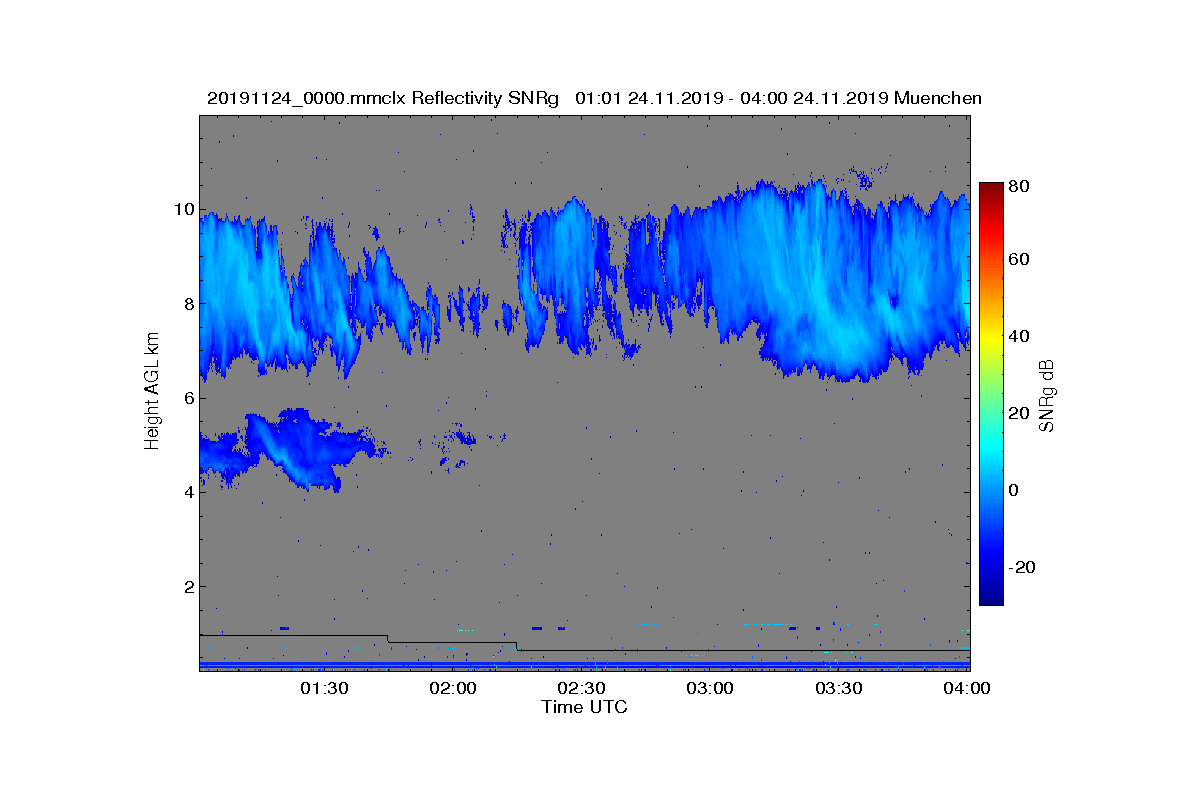The width and height of the screenshot is (1200, 800).
Task: Click the 03:30 time tick label
Action: (840, 688)
